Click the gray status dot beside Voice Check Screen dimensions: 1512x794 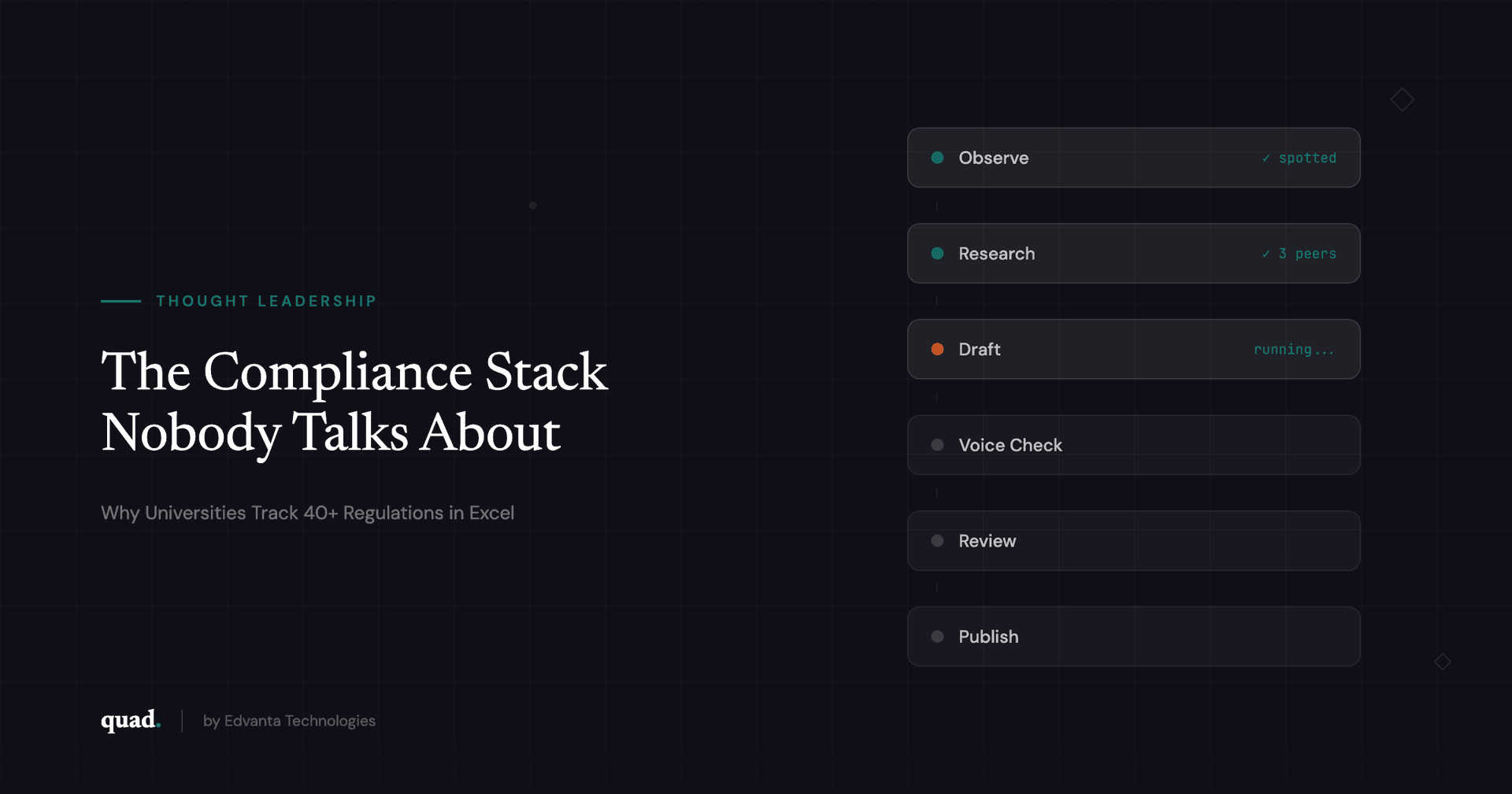[x=937, y=445]
